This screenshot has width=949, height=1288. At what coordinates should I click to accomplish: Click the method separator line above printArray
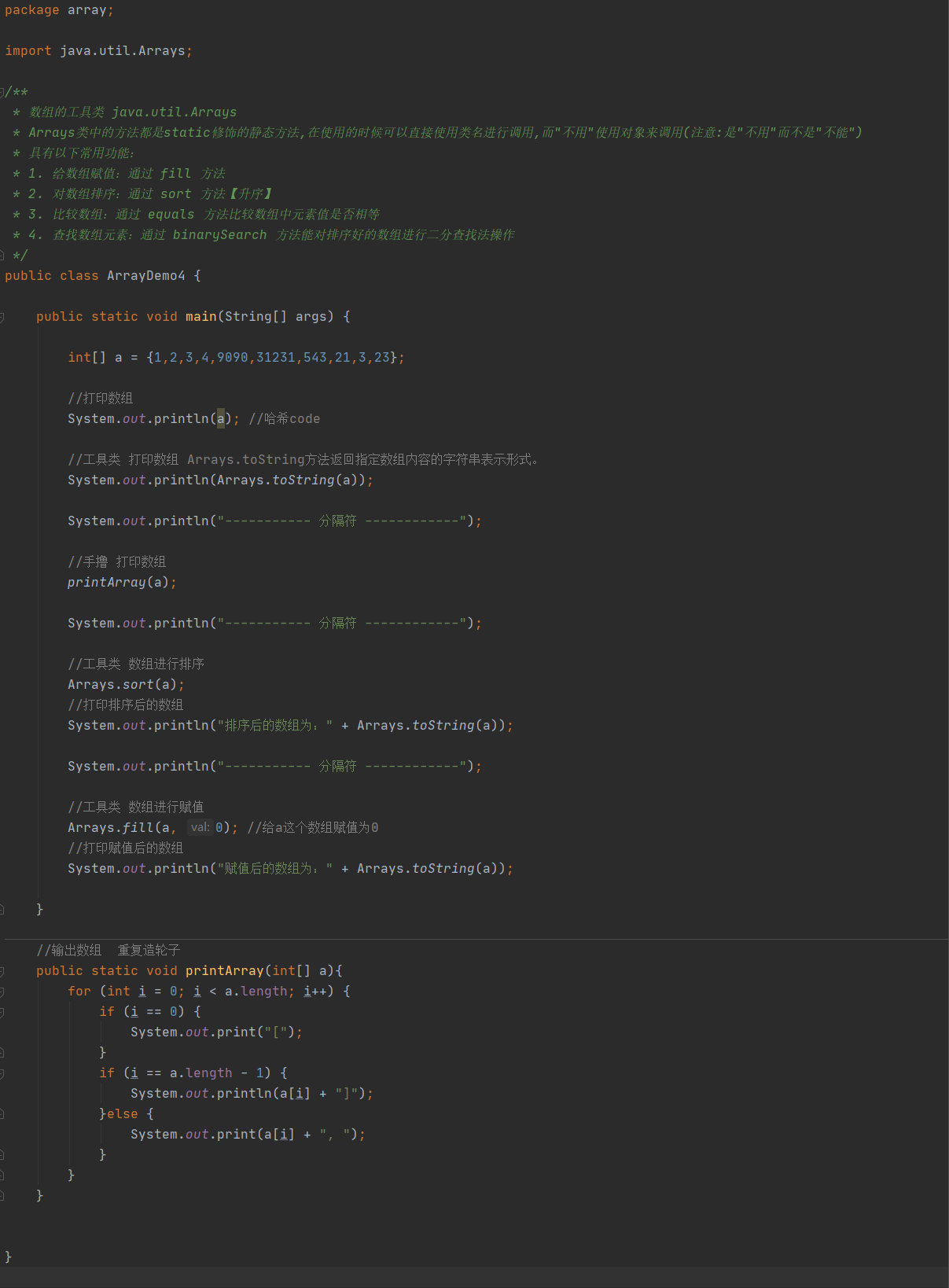tap(476, 939)
